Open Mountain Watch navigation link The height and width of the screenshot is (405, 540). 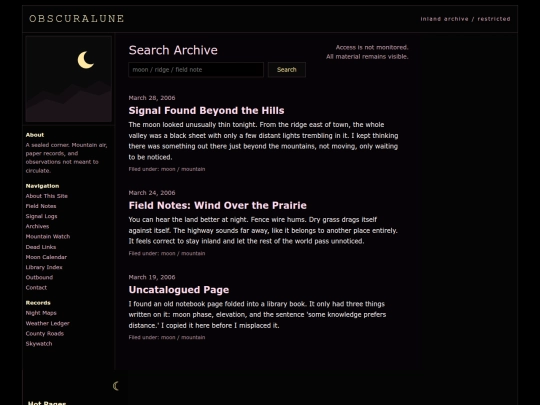click(48, 237)
